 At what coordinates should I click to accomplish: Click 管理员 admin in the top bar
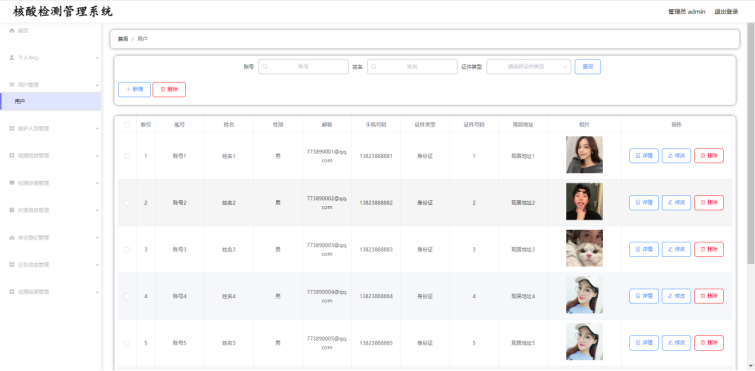[687, 12]
